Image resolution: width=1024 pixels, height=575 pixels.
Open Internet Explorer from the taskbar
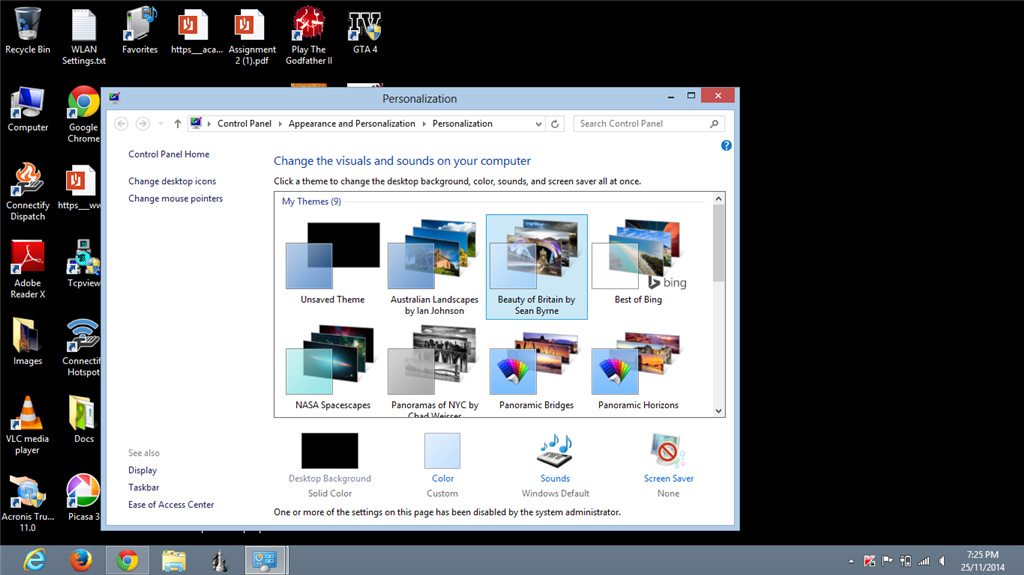point(35,561)
